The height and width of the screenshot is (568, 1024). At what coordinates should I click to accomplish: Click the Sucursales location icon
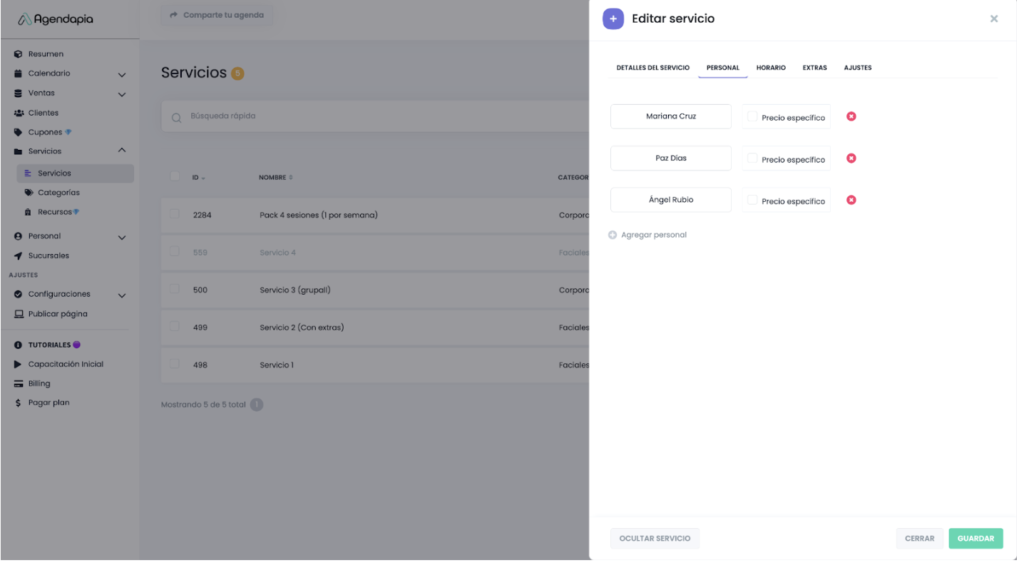[18, 256]
